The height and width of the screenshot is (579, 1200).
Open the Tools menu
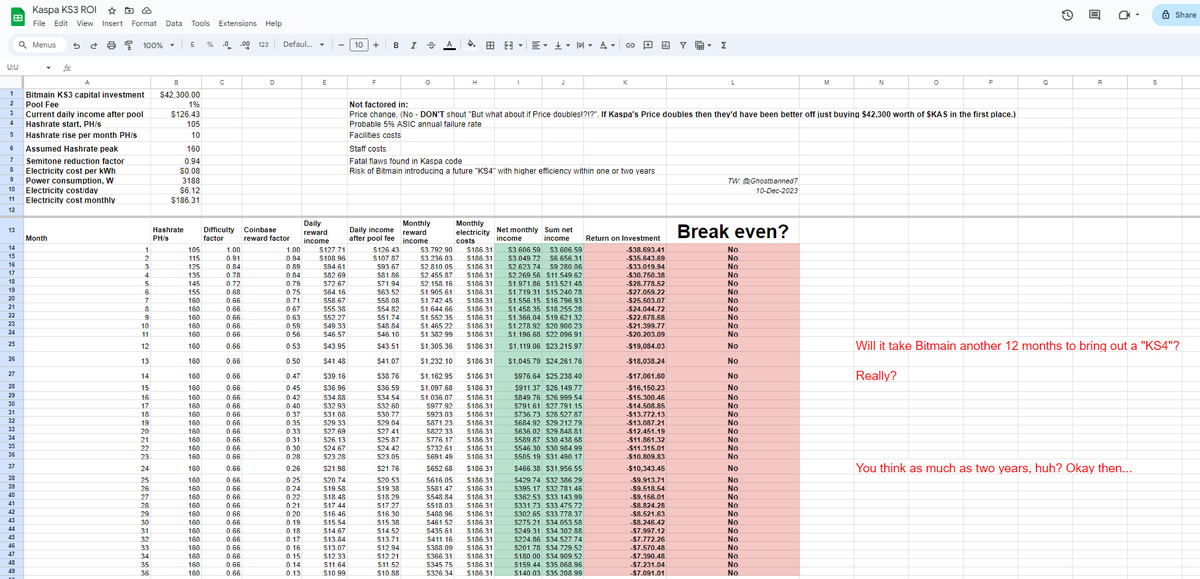[x=201, y=23]
